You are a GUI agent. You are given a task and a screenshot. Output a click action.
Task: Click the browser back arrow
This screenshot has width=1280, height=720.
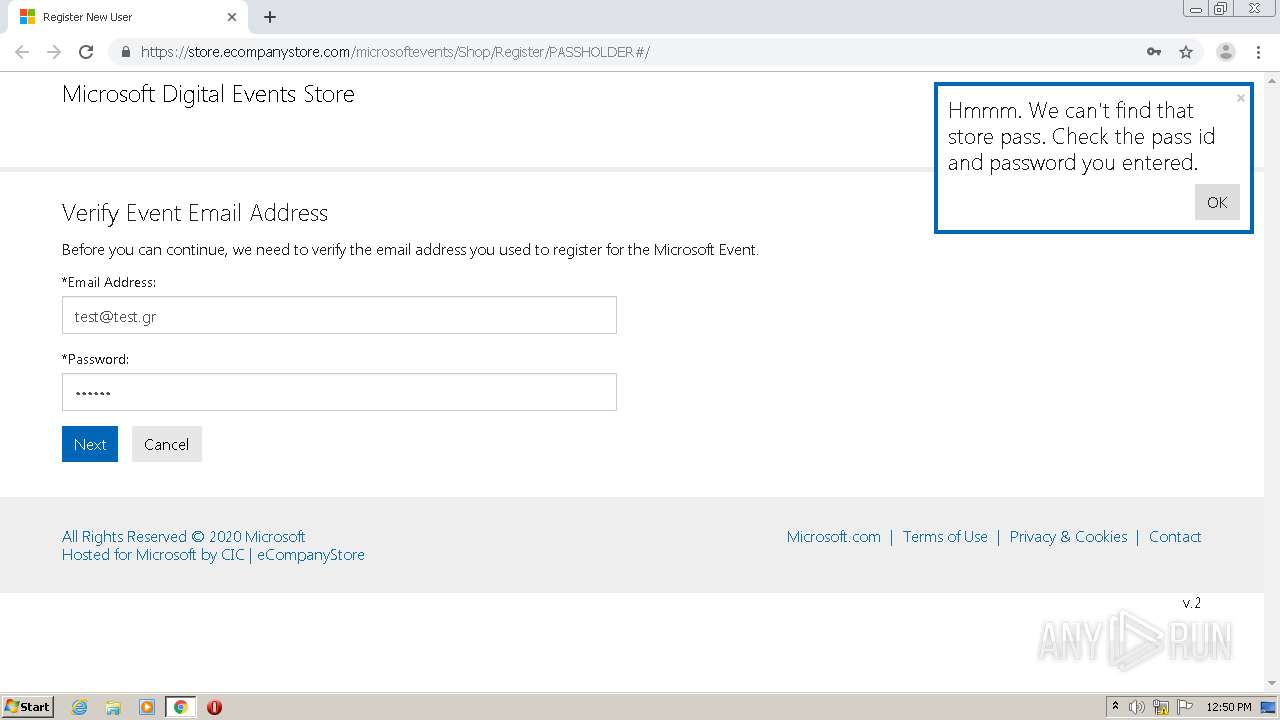pyautogui.click(x=22, y=52)
